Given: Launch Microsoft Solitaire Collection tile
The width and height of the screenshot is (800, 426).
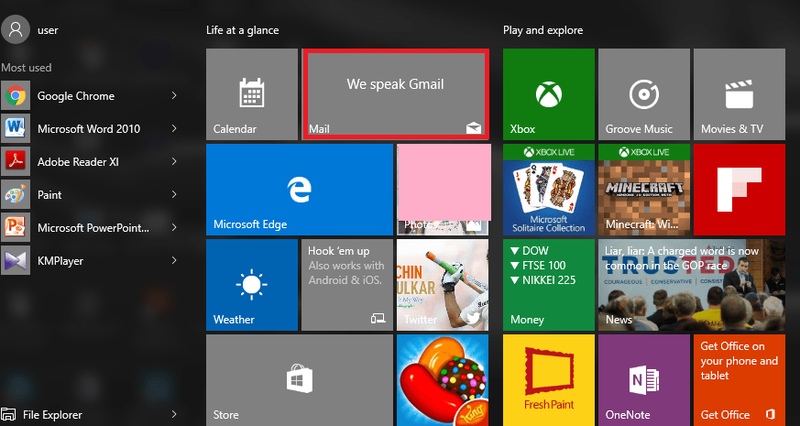Looking at the screenshot, I should (x=548, y=189).
